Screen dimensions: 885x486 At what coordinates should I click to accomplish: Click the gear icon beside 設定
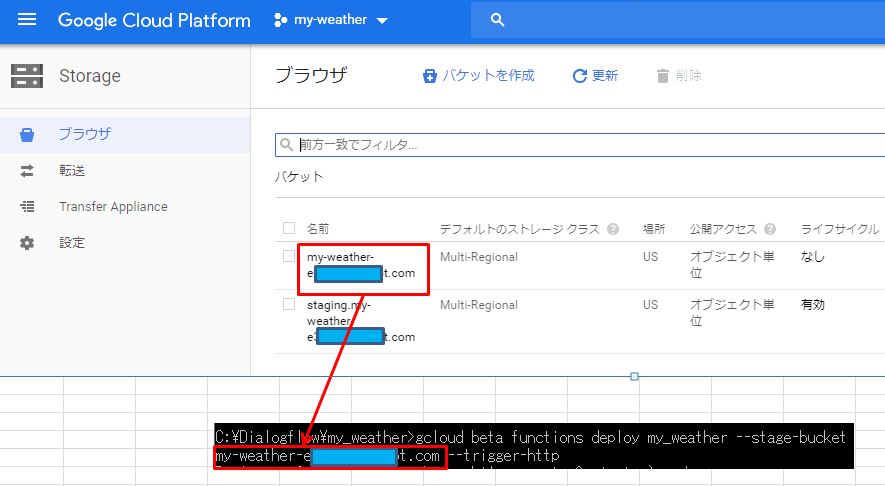pyautogui.click(x=27, y=243)
